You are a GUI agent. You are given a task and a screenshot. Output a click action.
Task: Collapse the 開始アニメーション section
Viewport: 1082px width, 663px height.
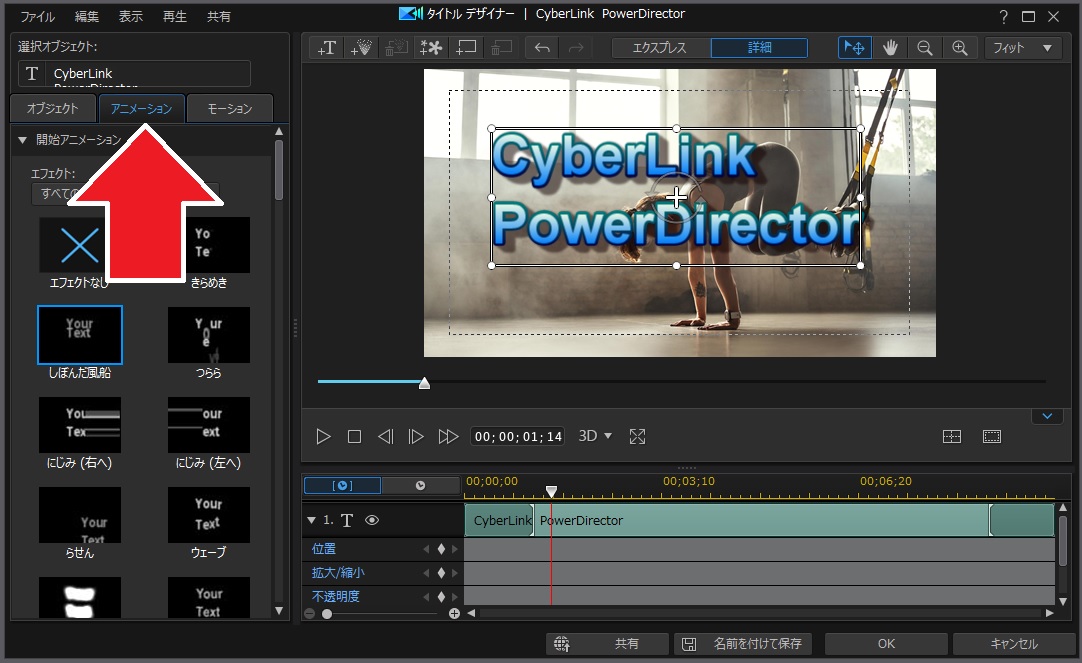tap(23, 140)
